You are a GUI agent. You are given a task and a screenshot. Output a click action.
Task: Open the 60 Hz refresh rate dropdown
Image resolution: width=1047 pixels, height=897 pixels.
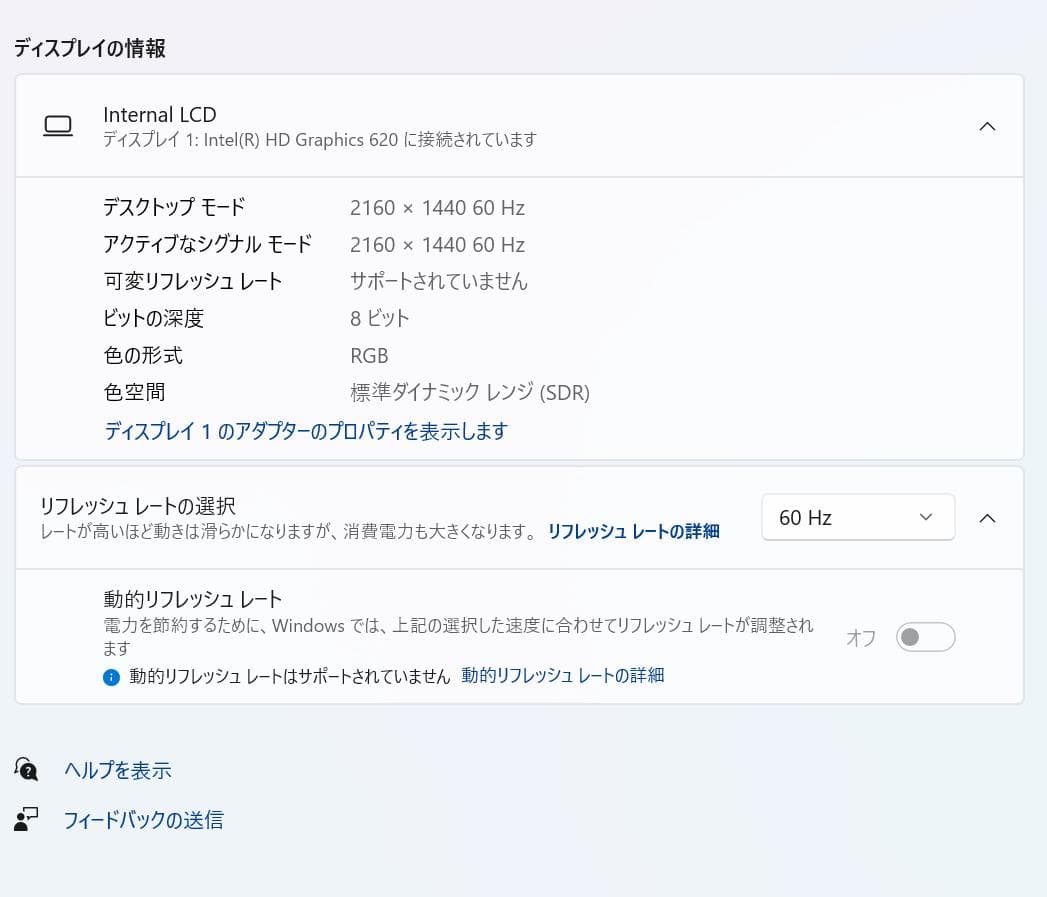(857, 517)
